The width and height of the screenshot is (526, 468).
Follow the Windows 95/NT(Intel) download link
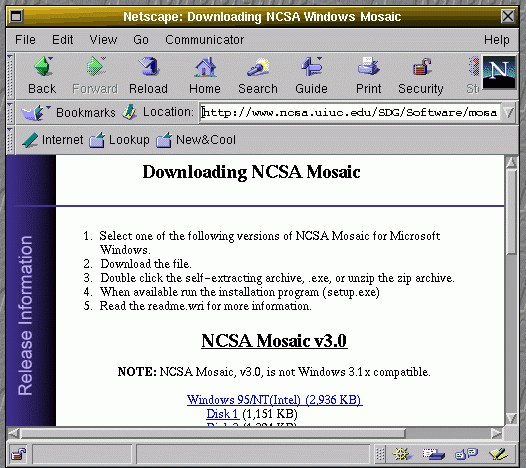pyautogui.click(x=274, y=400)
